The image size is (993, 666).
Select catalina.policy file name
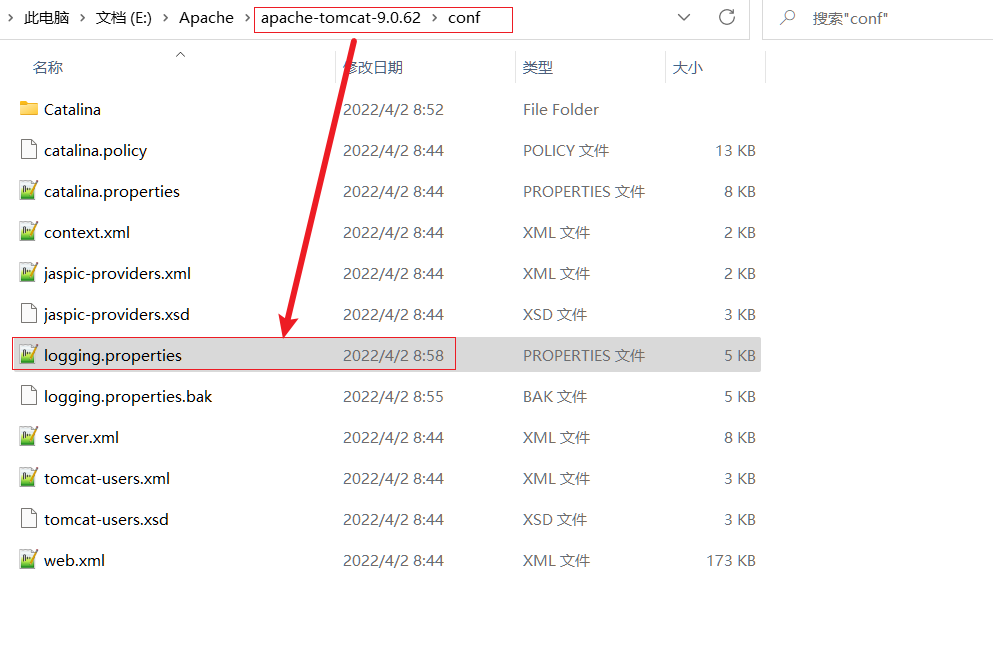(96, 151)
